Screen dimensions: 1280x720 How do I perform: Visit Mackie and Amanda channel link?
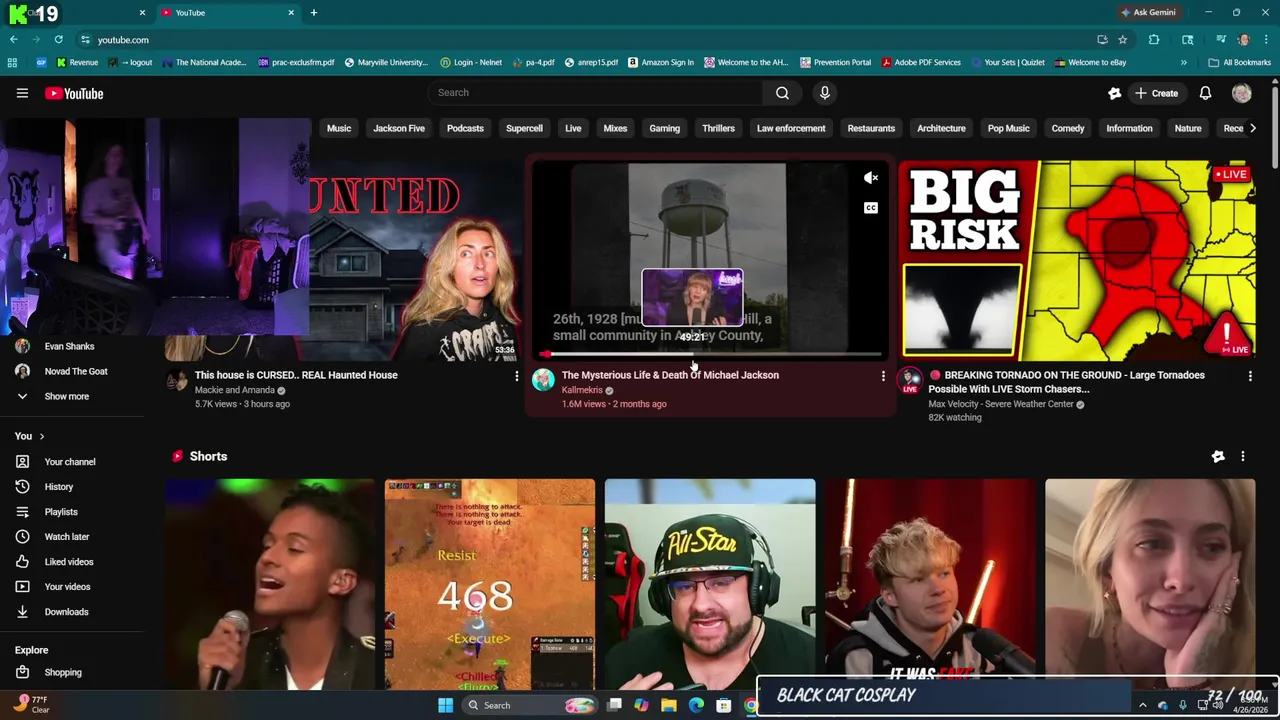pos(235,390)
